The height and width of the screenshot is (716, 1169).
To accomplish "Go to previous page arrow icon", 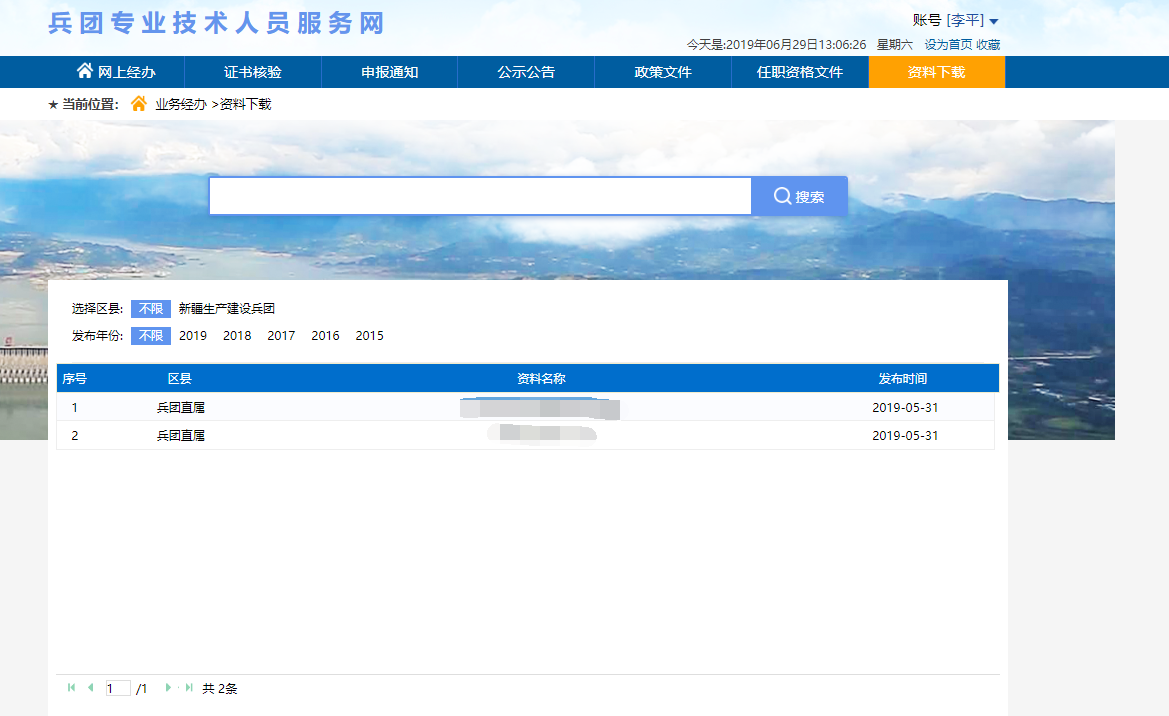I will click(x=91, y=688).
